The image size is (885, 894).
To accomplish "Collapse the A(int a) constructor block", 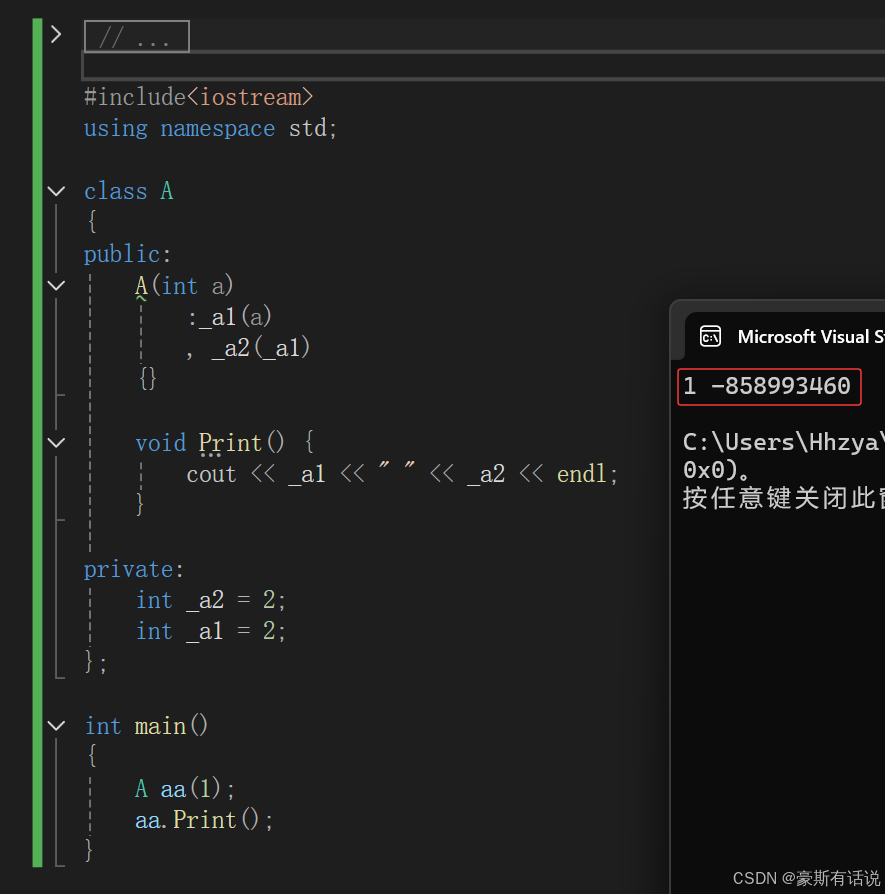I will coord(56,285).
